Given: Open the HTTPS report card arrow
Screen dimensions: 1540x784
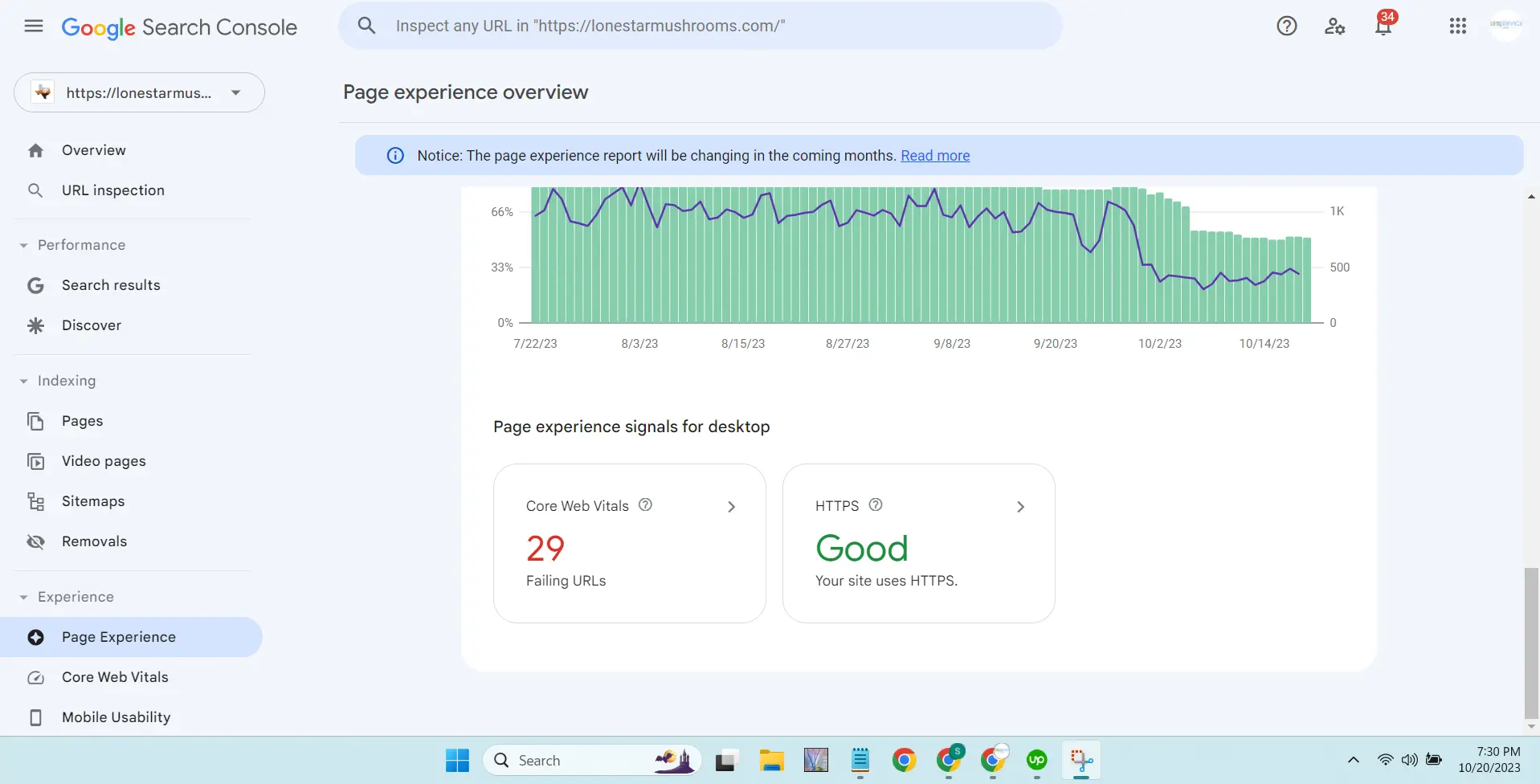Looking at the screenshot, I should [x=1020, y=507].
